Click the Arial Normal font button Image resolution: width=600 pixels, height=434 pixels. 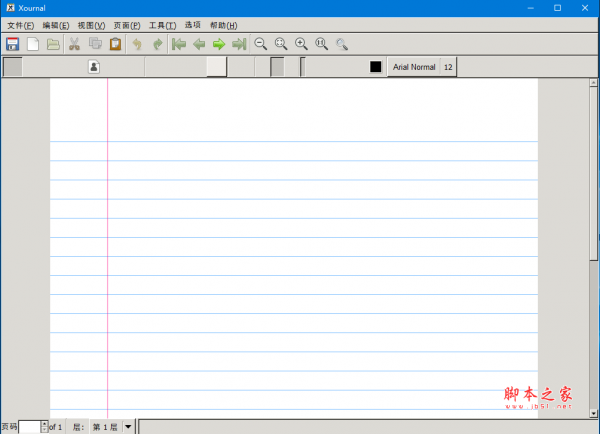413,67
